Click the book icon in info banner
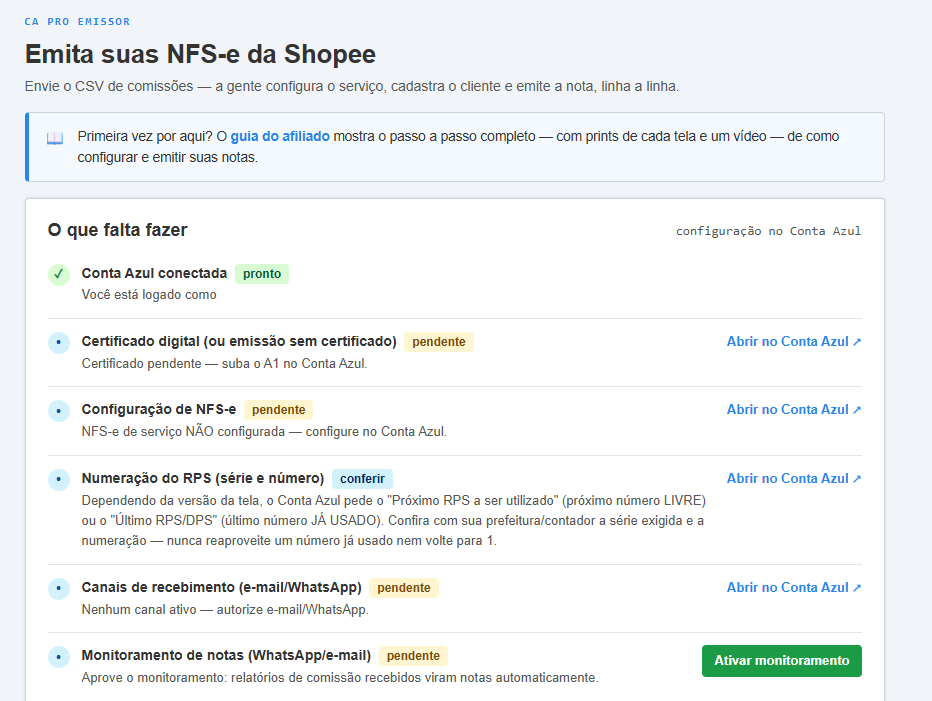Screen dimensions: 932x701 coord(55,139)
